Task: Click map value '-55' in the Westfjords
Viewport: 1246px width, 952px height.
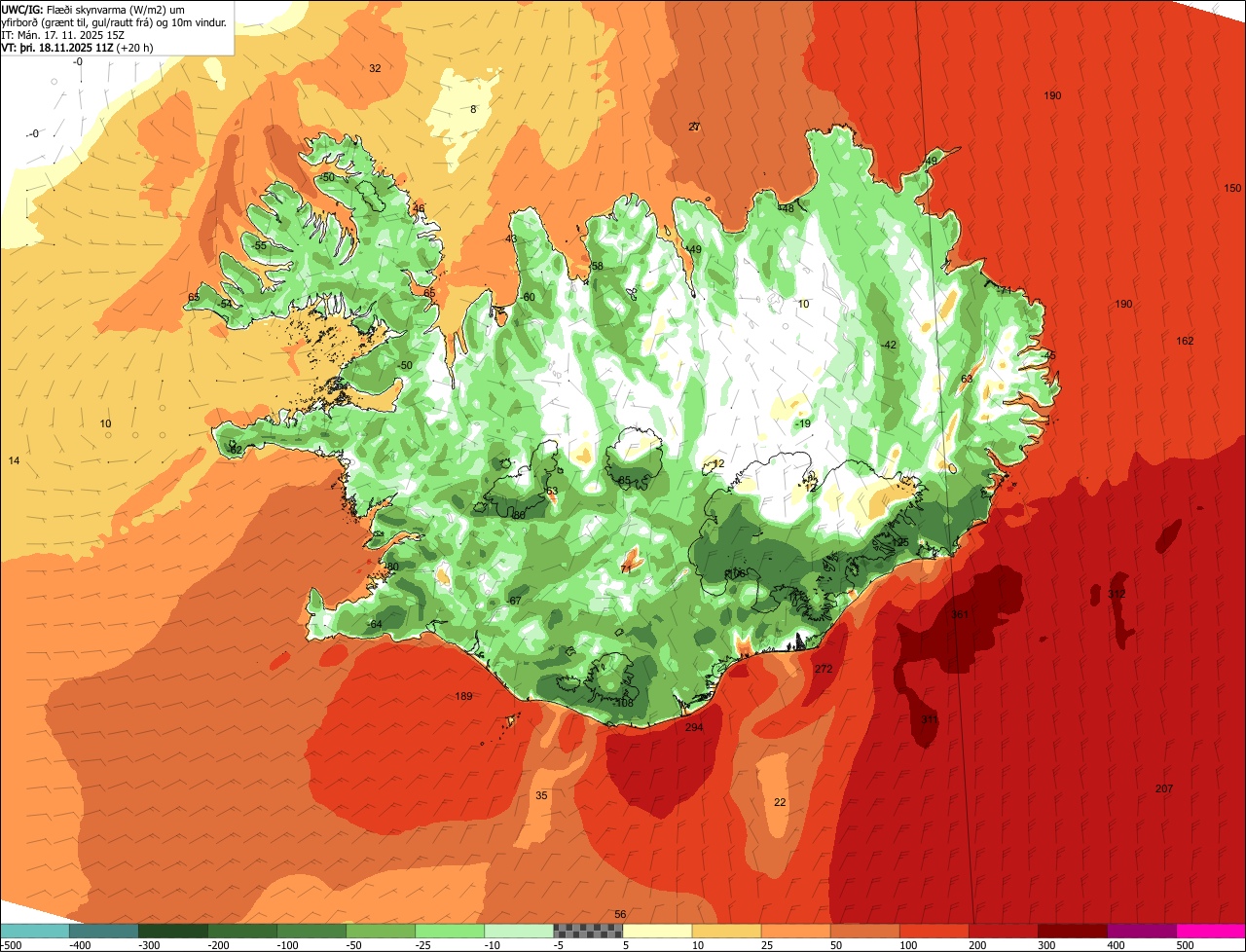Action: [259, 245]
